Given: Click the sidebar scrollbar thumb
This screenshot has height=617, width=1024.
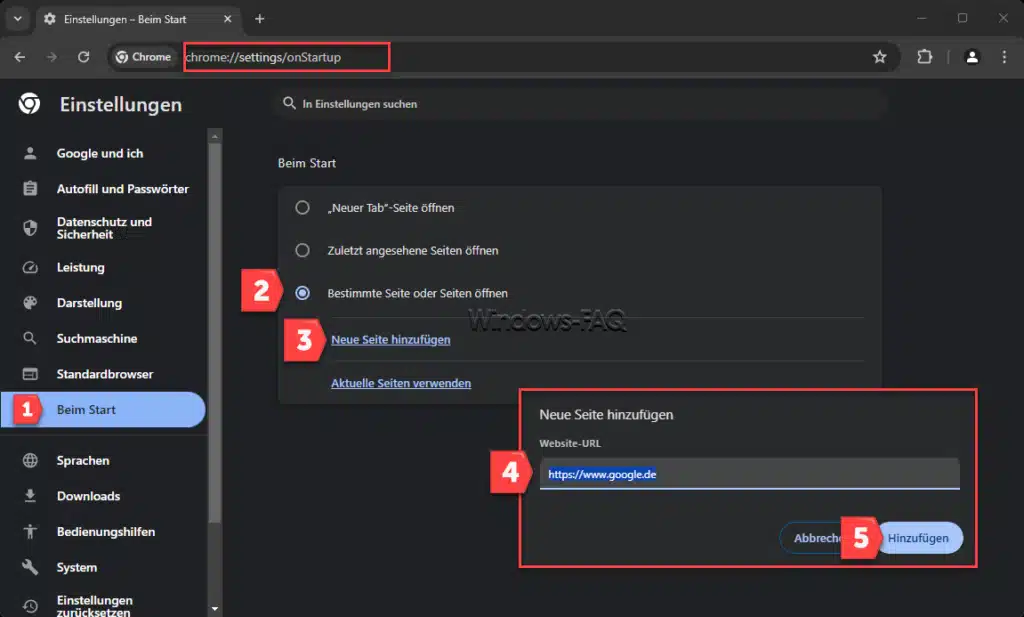Looking at the screenshot, I should [x=215, y=333].
